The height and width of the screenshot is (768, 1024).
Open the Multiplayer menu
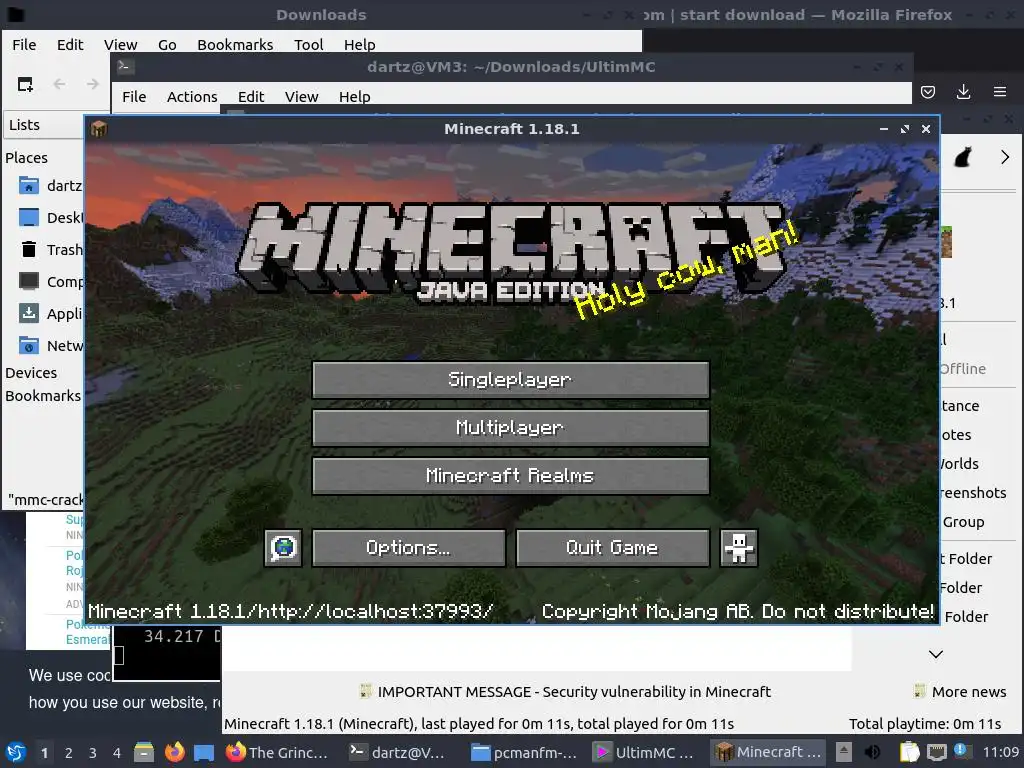[x=511, y=428]
